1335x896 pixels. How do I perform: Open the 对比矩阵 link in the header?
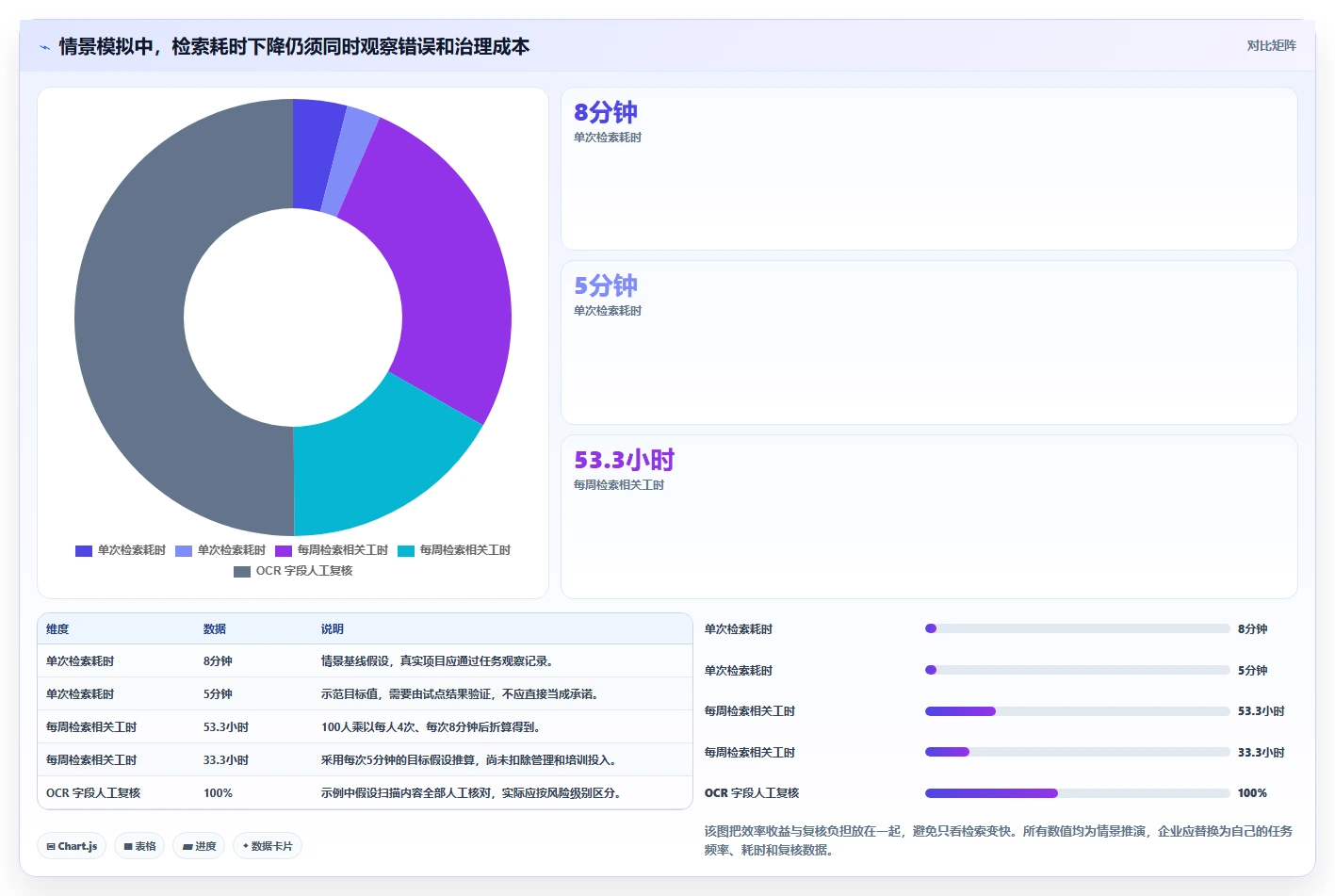coord(1271,45)
